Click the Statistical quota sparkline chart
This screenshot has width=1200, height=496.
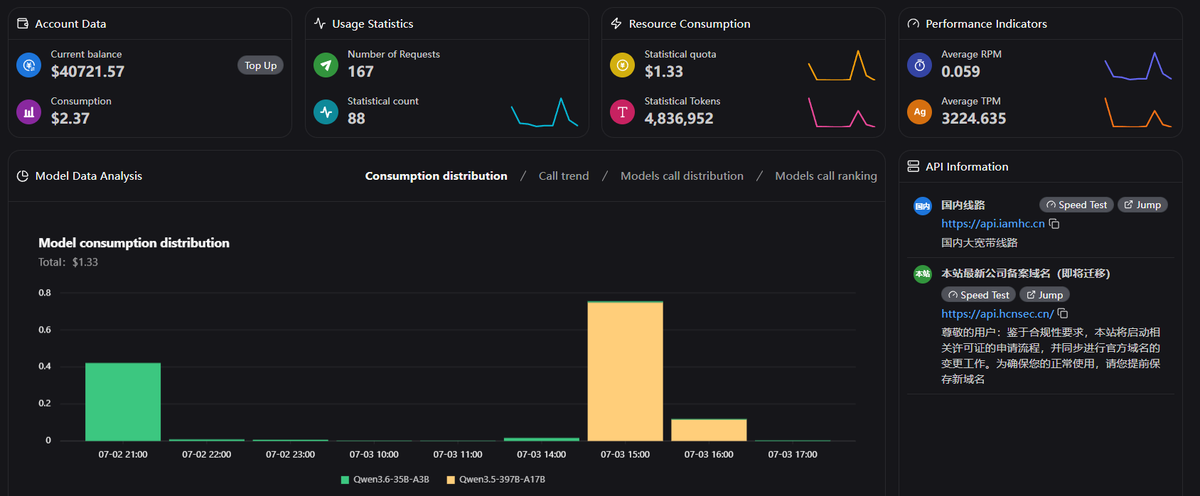841,65
